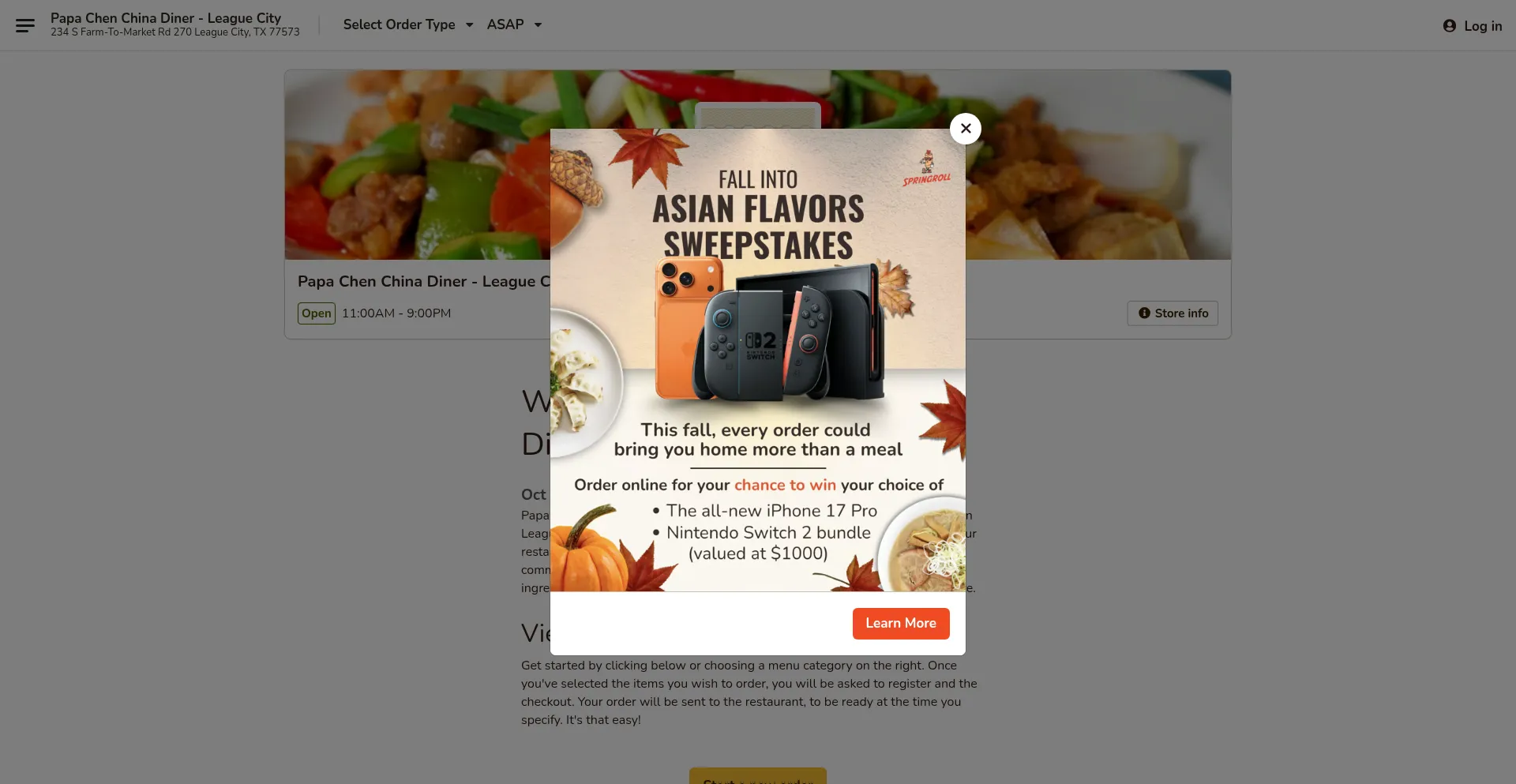Click the Learn More button
1516x784 pixels.
pyautogui.click(x=901, y=623)
